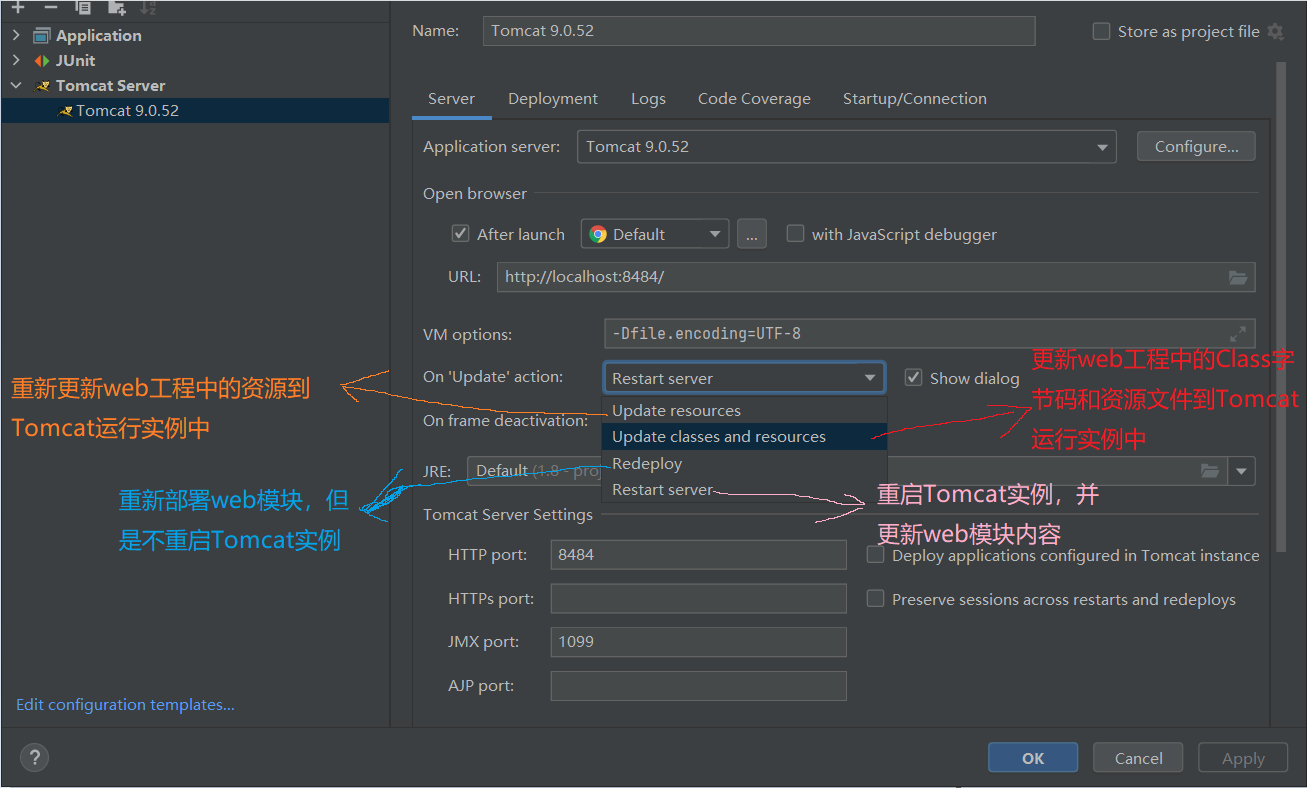This screenshot has width=1307, height=788.
Task: Toggle Store as project file checkbox
Action: point(1101,31)
